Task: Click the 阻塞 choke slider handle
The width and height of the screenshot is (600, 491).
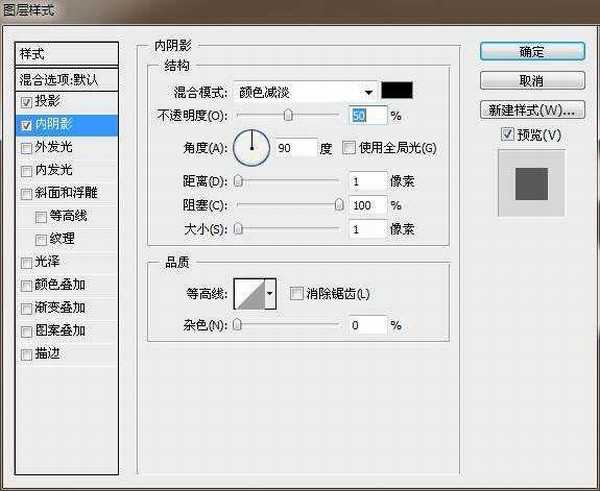Action: [339, 205]
